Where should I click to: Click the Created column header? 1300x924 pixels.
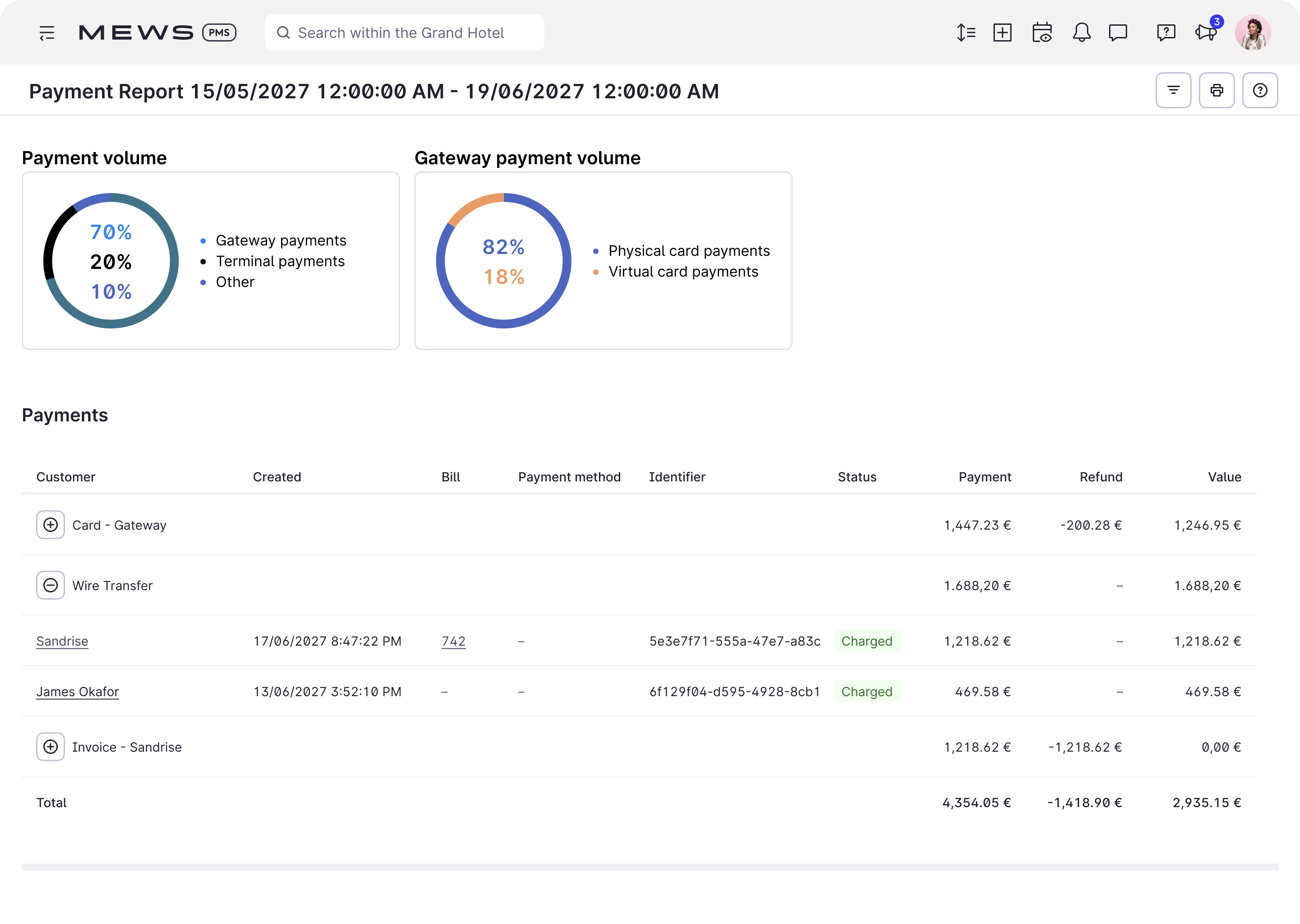[x=277, y=477]
